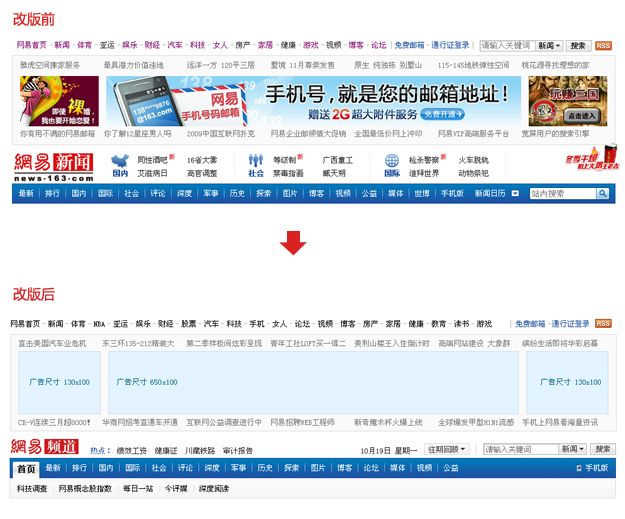The image size is (625, 519).
Task: Click the 广告尺寸 650x100 ad placeholder
Action: 313,383
